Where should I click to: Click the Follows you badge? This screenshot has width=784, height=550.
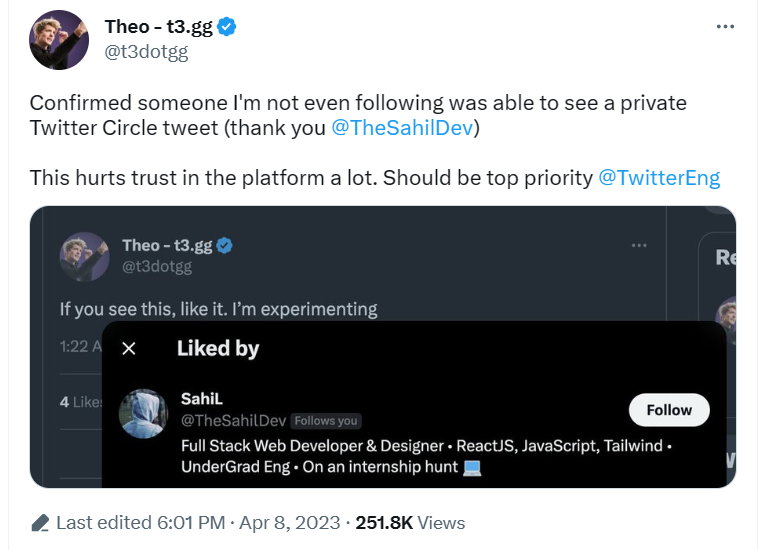tap(326, 421)
